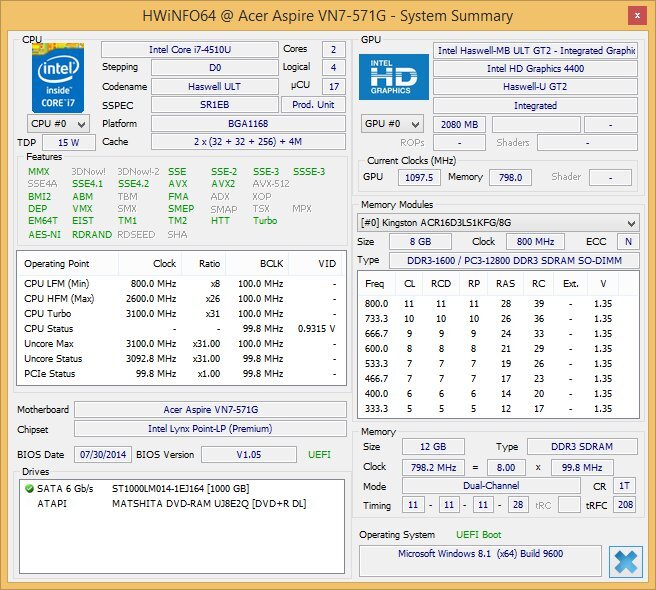Click the BIOS date 07/30/2014 field

pyautogui.click(x=103, y=454)
